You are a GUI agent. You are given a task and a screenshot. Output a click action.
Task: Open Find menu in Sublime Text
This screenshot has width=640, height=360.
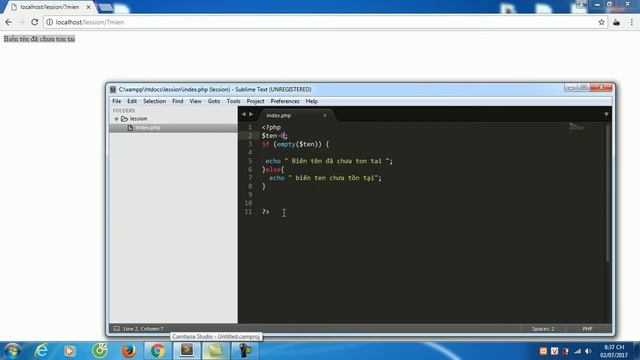point(178,101)
